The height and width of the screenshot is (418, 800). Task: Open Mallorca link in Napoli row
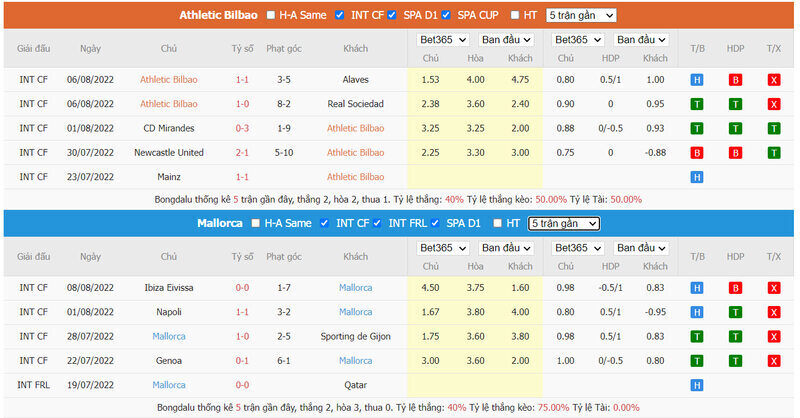click(356, 312)
